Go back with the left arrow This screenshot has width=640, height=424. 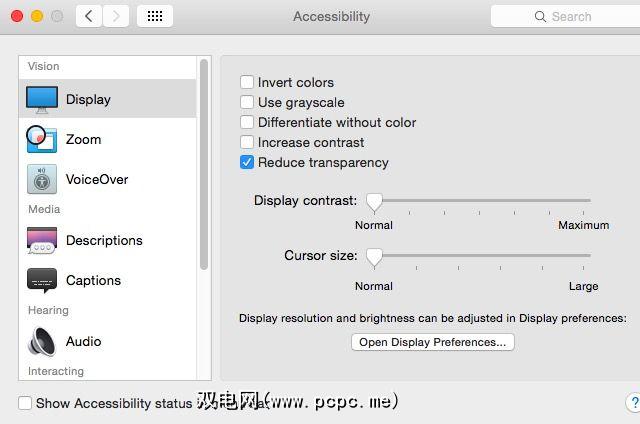89,16
